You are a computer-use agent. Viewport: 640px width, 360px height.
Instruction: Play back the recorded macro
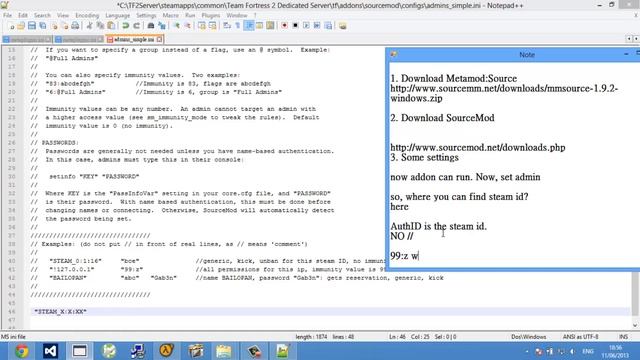pos(306,26)
